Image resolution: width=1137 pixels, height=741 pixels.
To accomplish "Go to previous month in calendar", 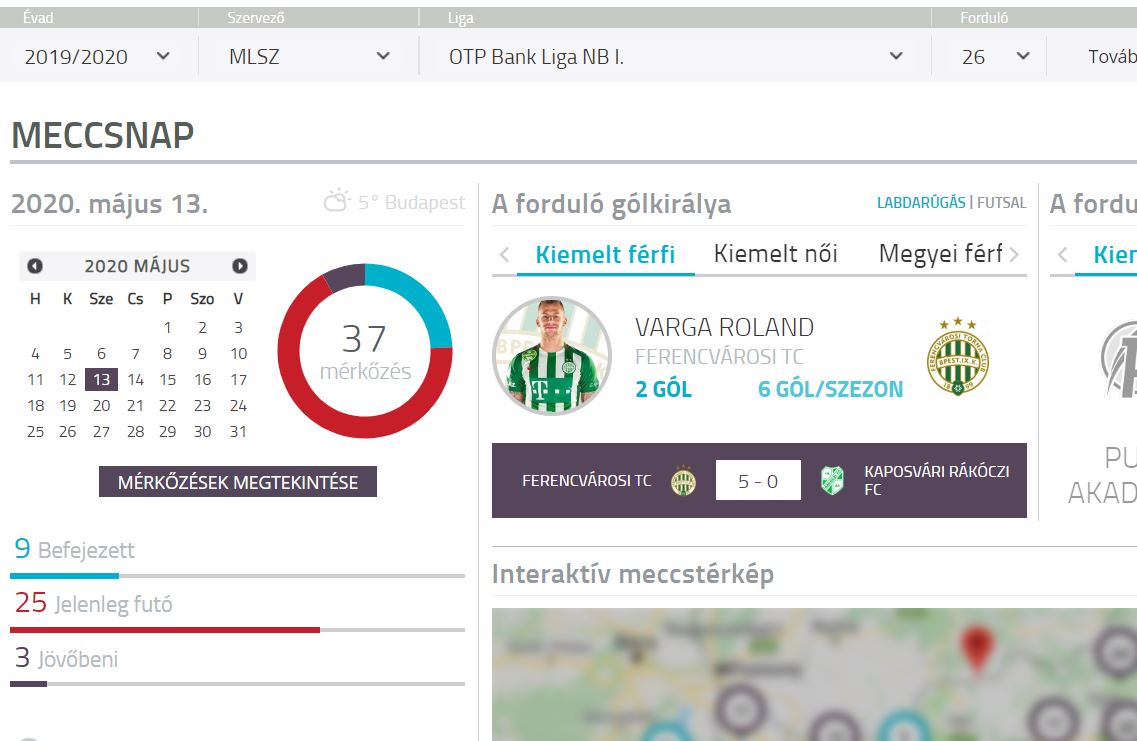I will click(35, 266).
